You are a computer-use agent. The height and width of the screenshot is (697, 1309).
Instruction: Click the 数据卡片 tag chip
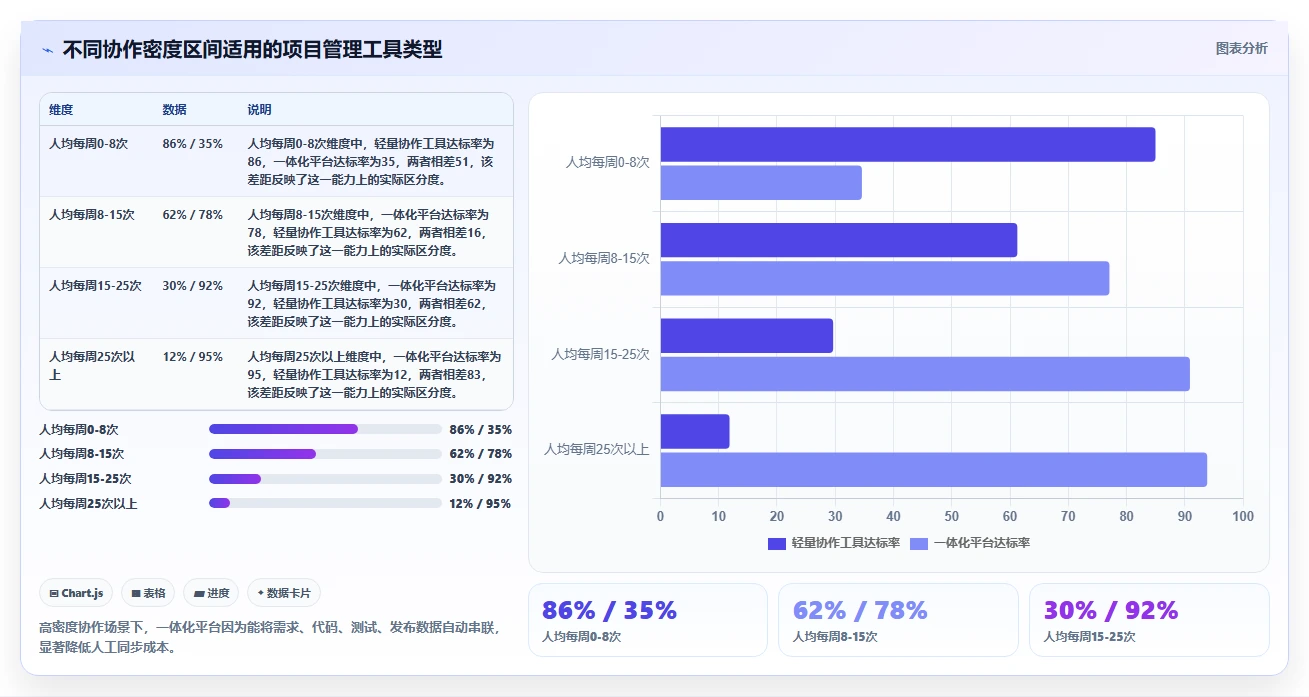tap(284, 593)
